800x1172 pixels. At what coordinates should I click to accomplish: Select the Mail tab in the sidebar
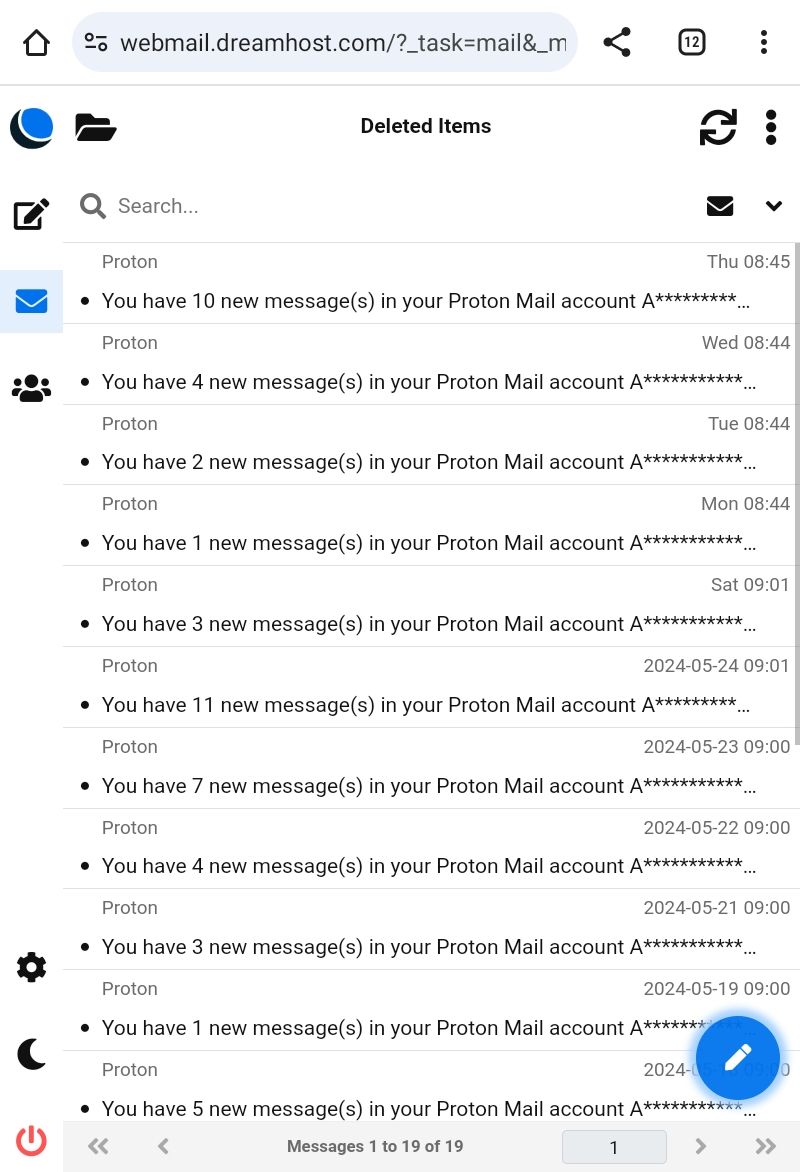(31, 301)
